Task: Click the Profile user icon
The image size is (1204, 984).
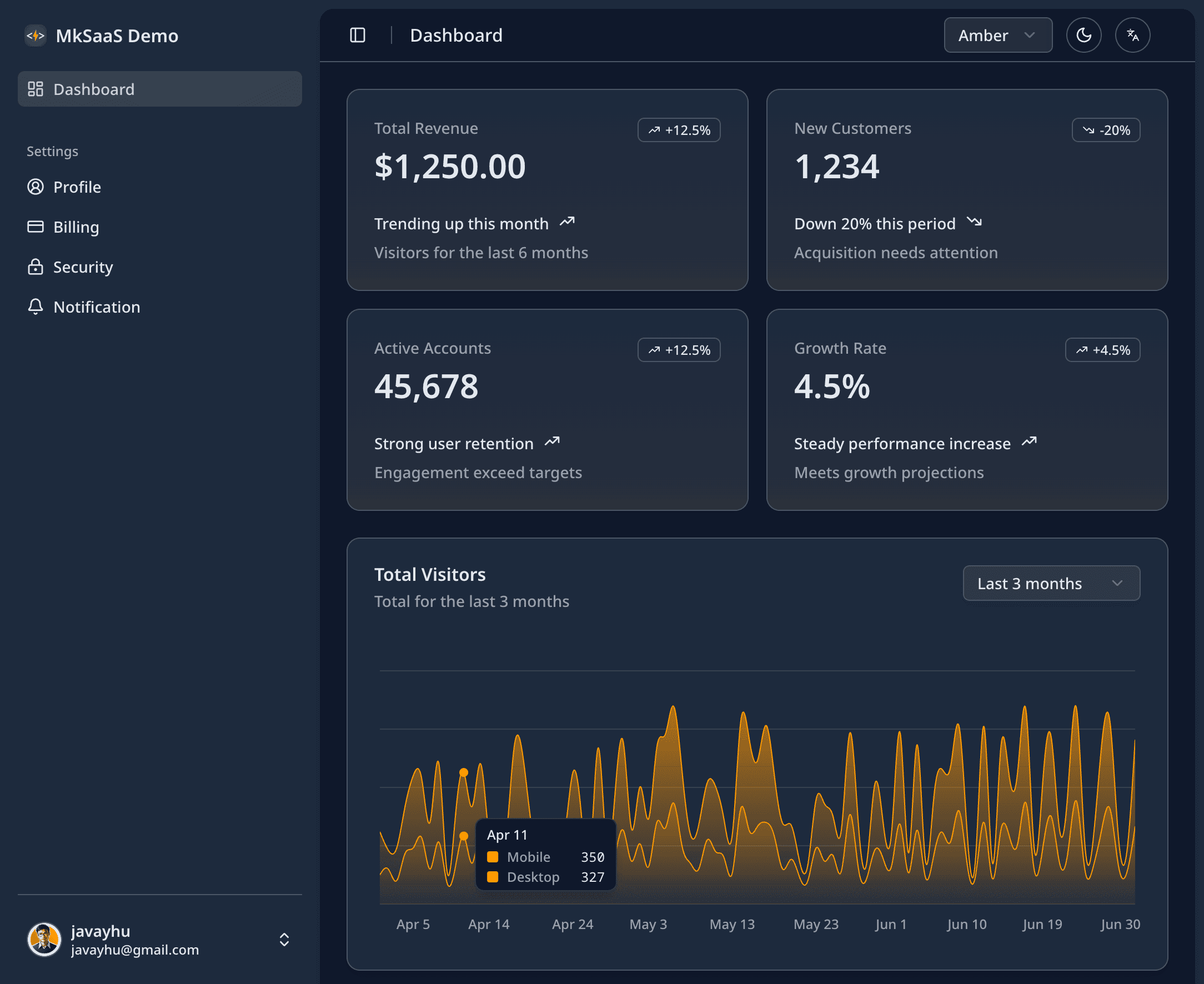Action: (36, 187)
